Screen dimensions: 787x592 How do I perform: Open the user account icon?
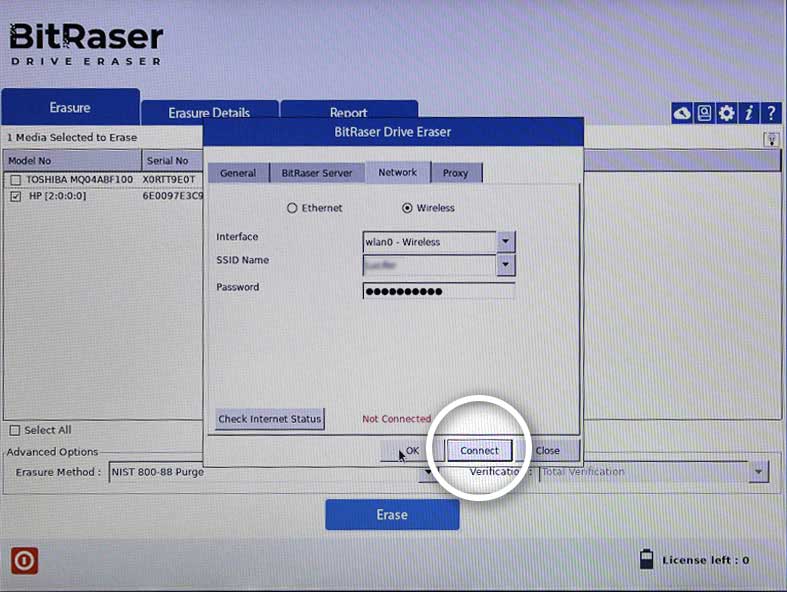(x=704, y=113)
